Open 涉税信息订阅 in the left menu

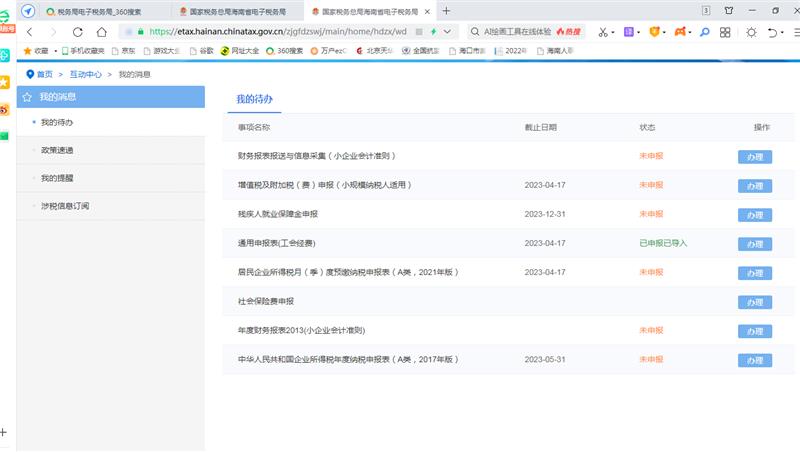(65, 205)
